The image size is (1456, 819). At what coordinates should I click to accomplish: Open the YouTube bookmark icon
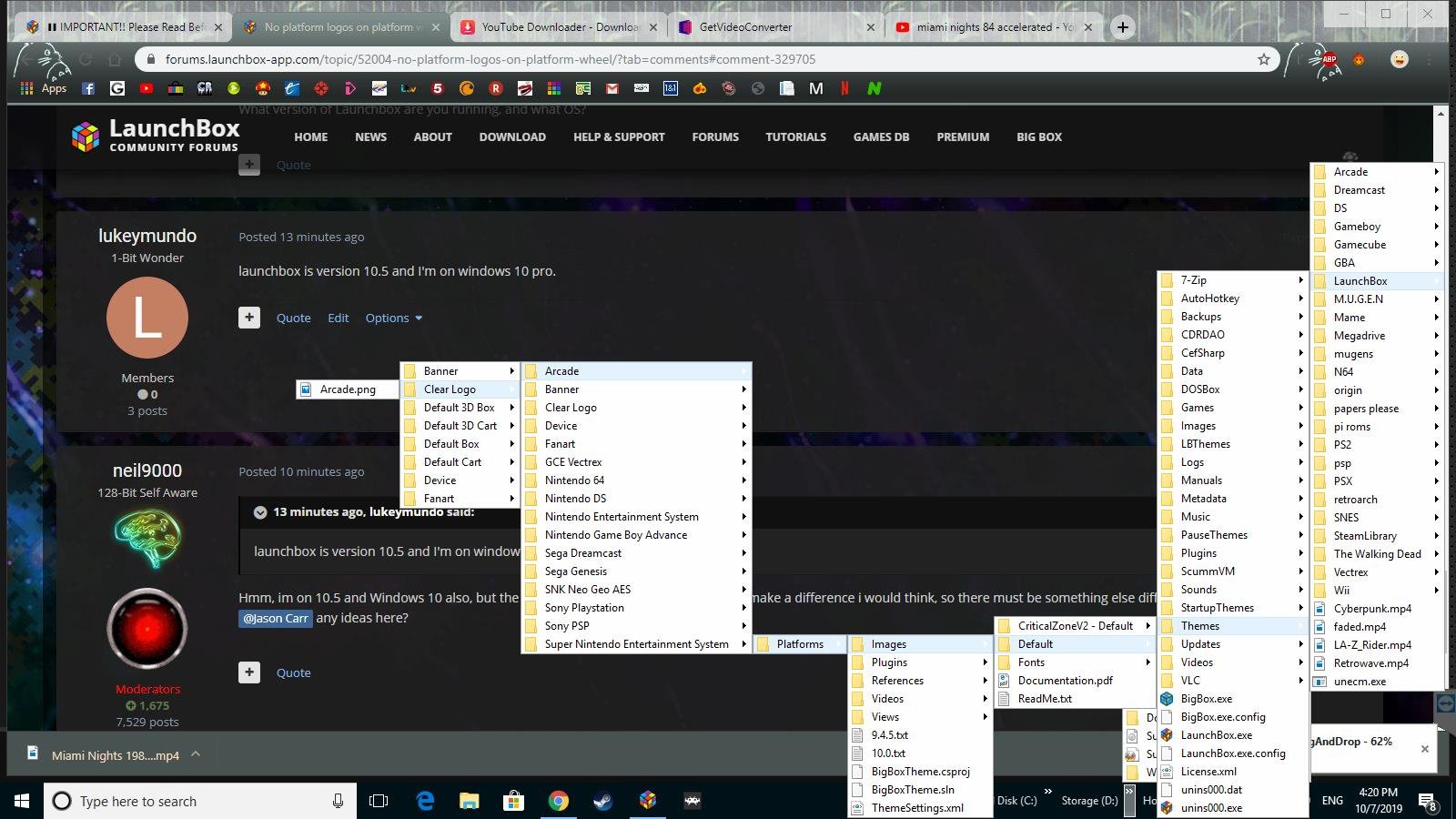[147, 88]
